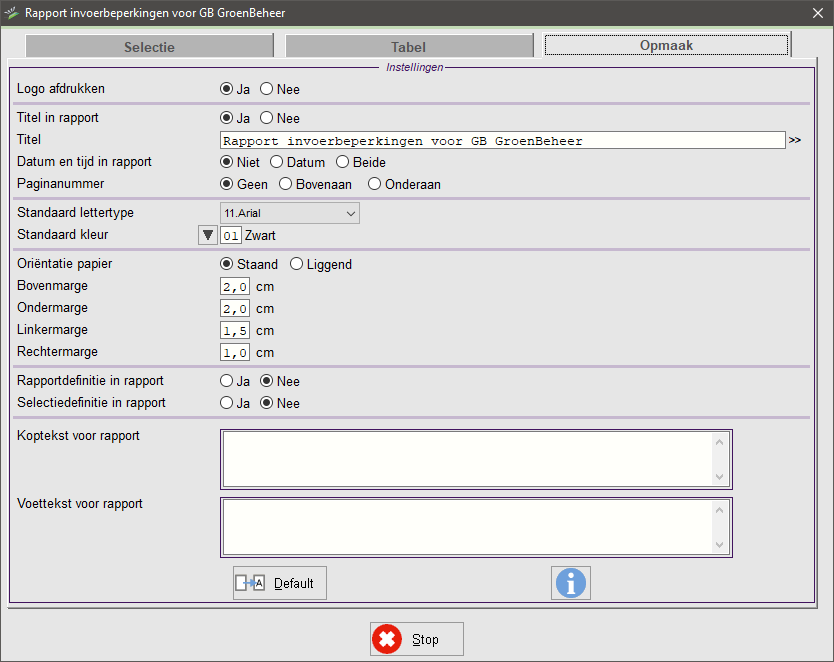Click the Default button
This screenshot has width=834, height=662.
click(280, 583)
